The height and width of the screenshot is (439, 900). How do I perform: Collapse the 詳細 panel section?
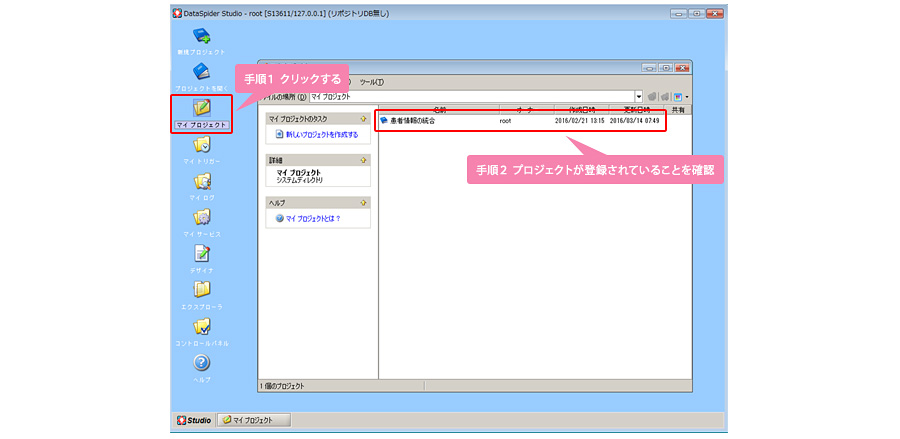click(364, 160)
